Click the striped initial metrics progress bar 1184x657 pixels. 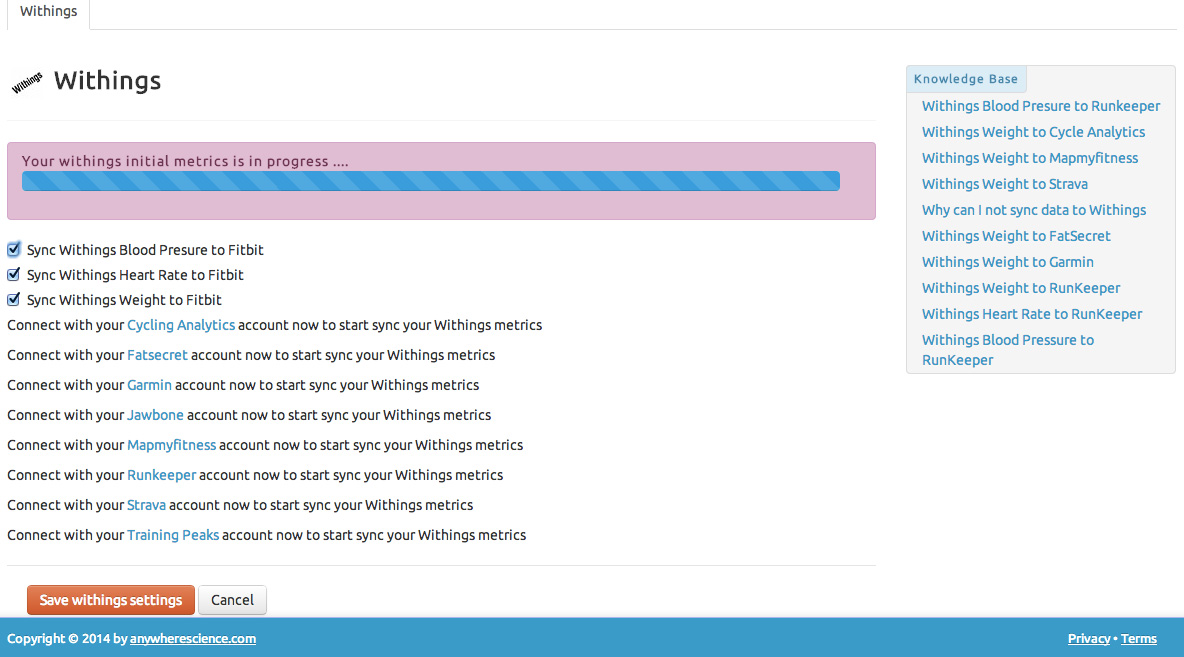430,181
